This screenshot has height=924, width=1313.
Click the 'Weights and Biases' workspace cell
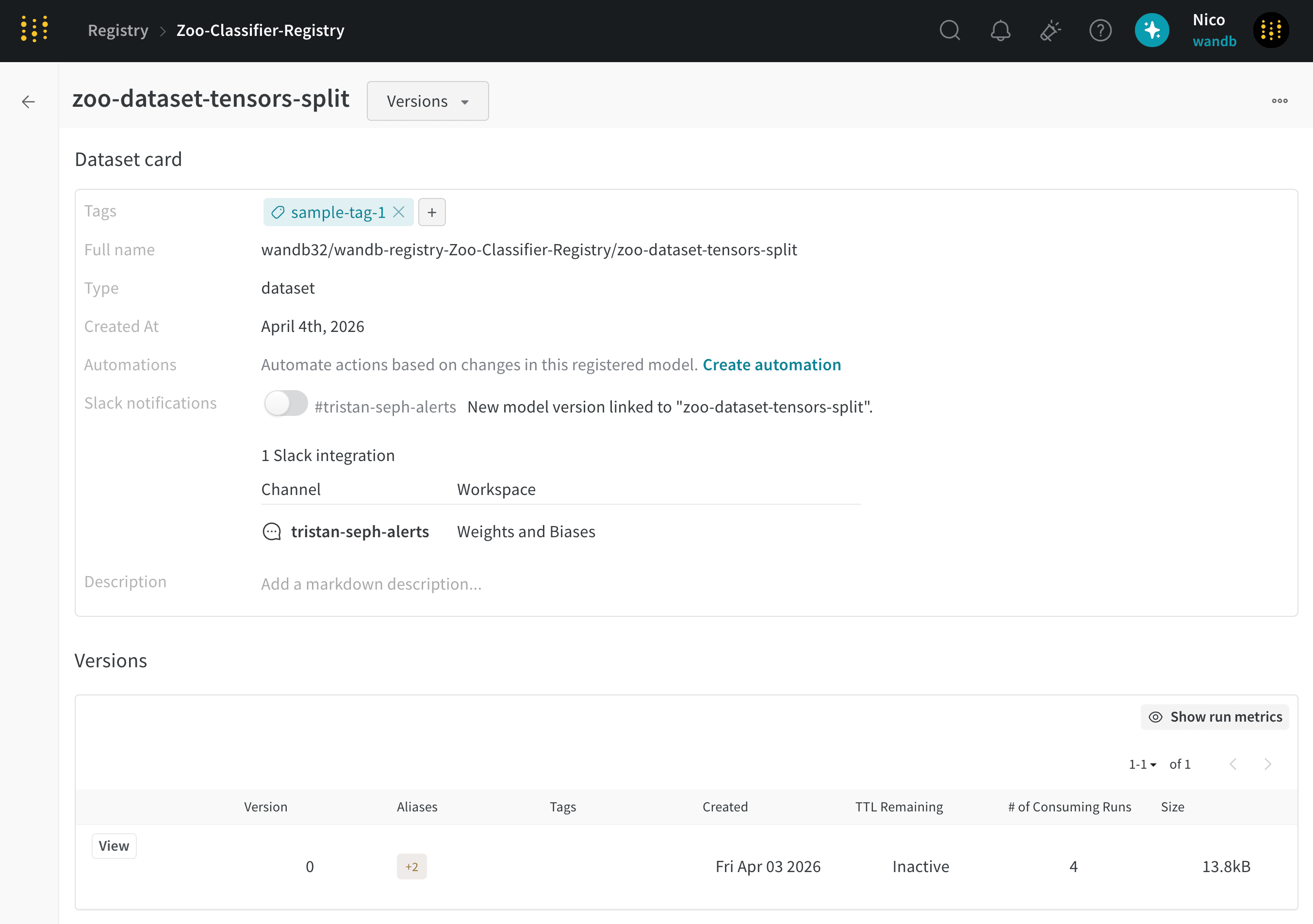coord(526,532)
